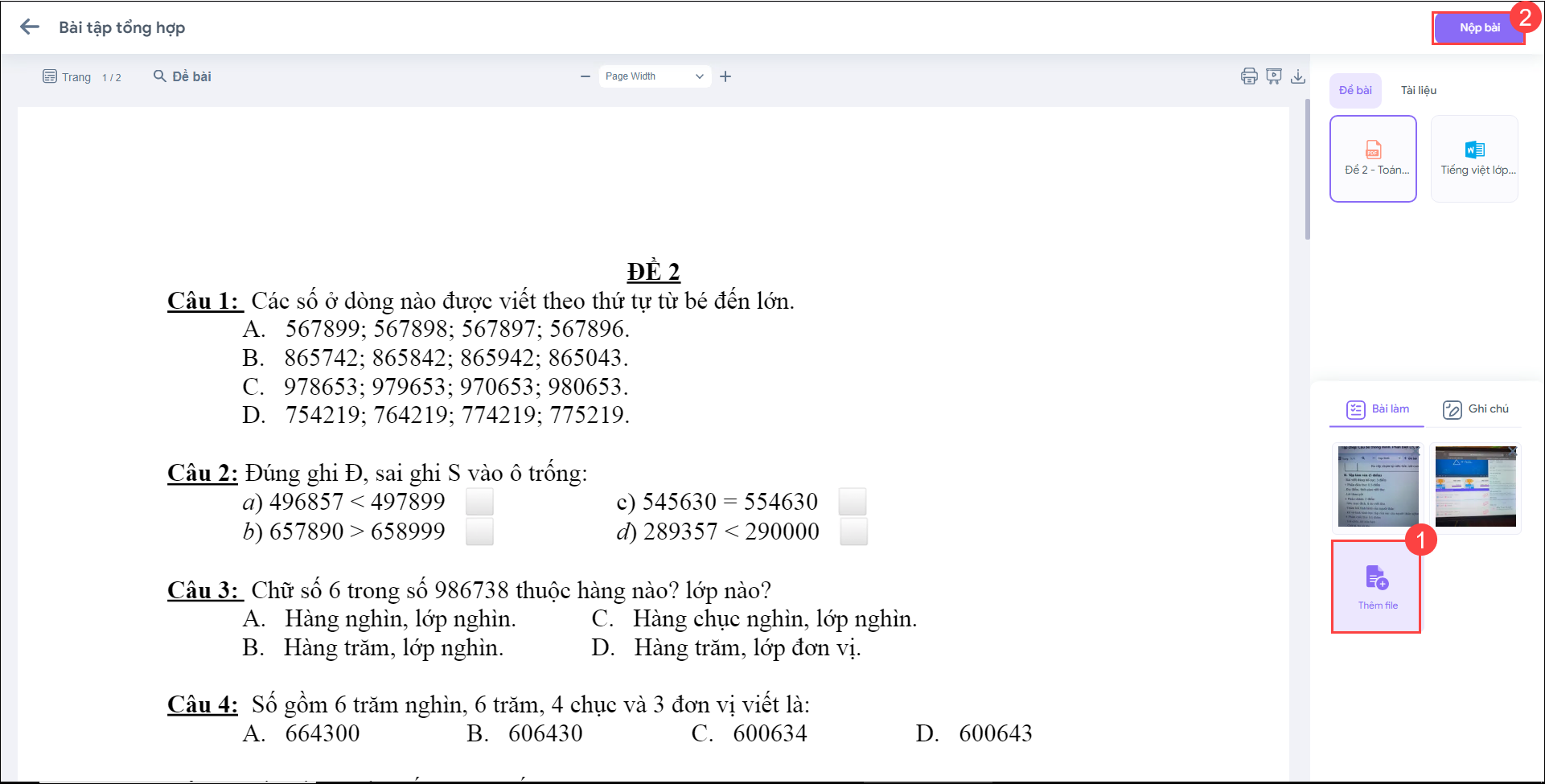Click the Câu 2: question label

tap(203, 473)
